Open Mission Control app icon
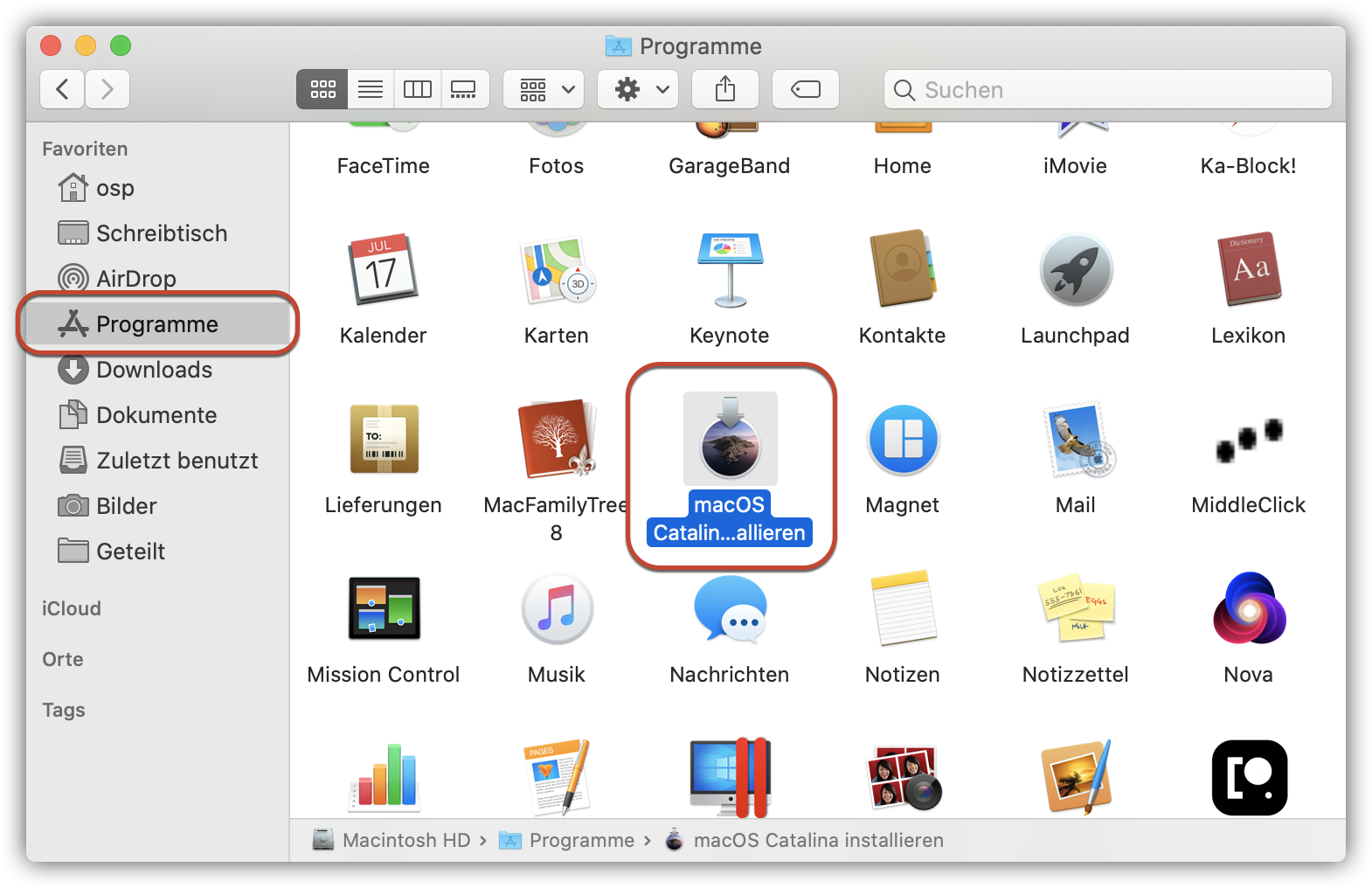 (x=384, y=608)
